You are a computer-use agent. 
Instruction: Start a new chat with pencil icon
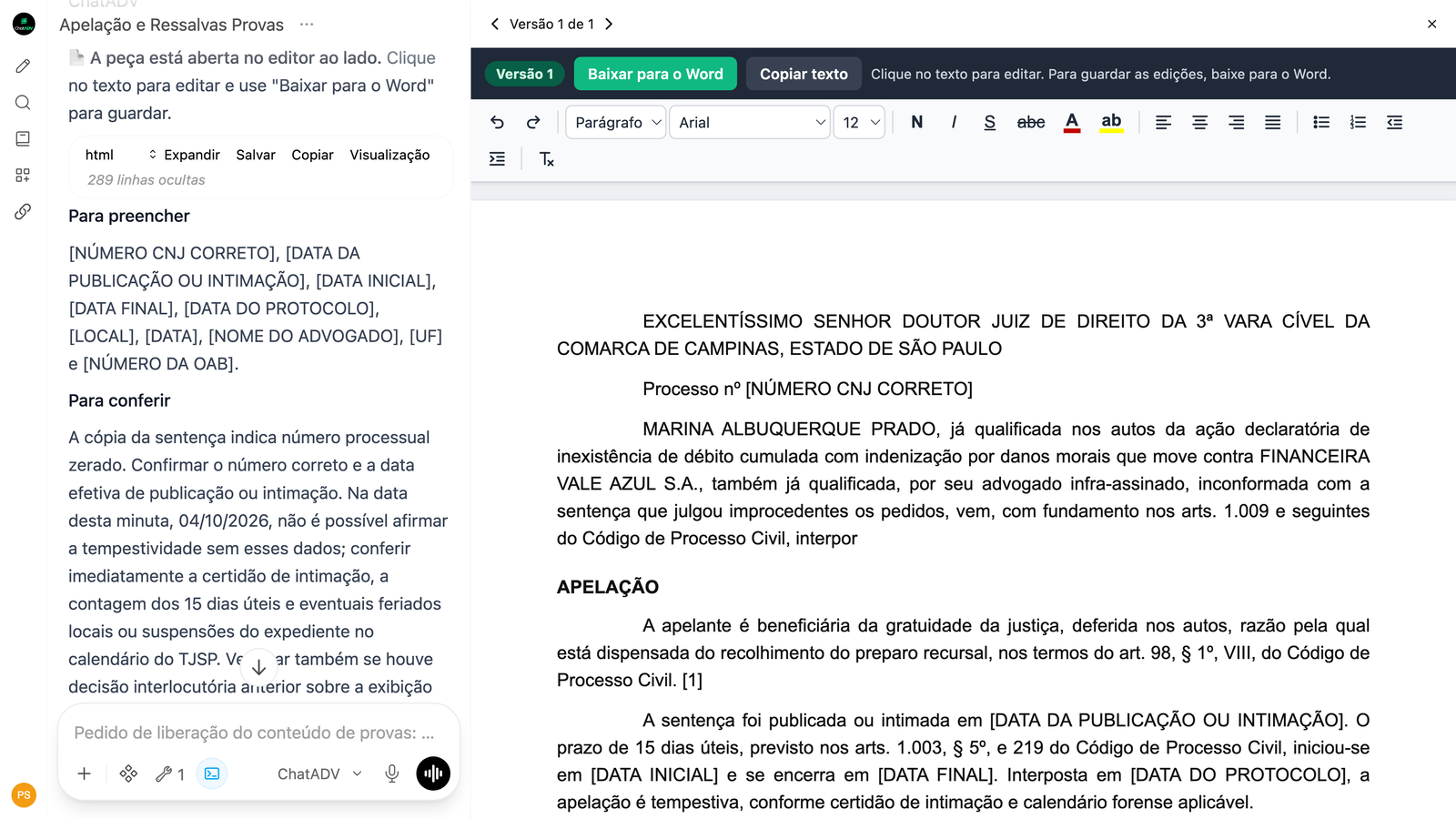[24, 66]
